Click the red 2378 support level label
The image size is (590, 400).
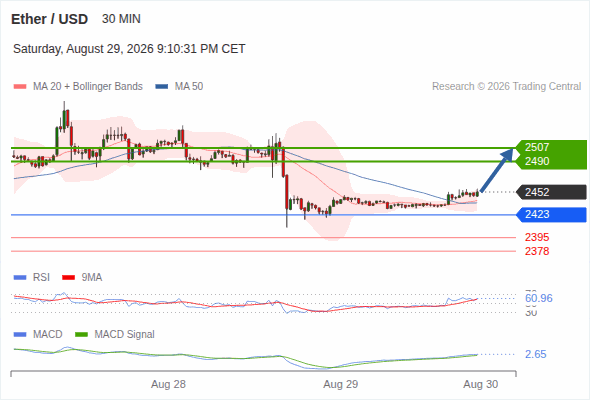click(x=537, y=251)
